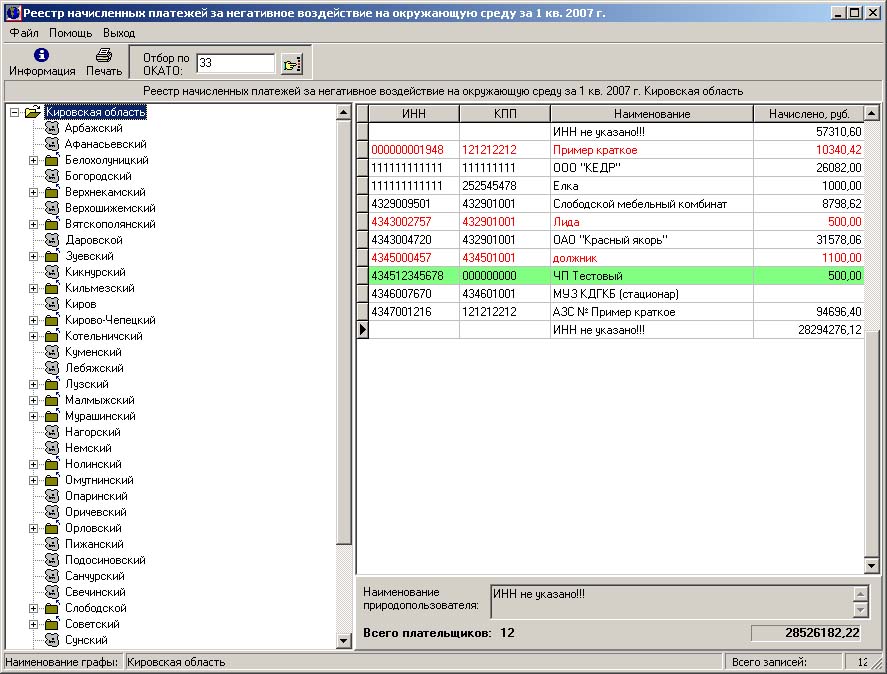The image size is (887, 674).
Task: Expand the Зуевский tree node
Action: point(33,257)
